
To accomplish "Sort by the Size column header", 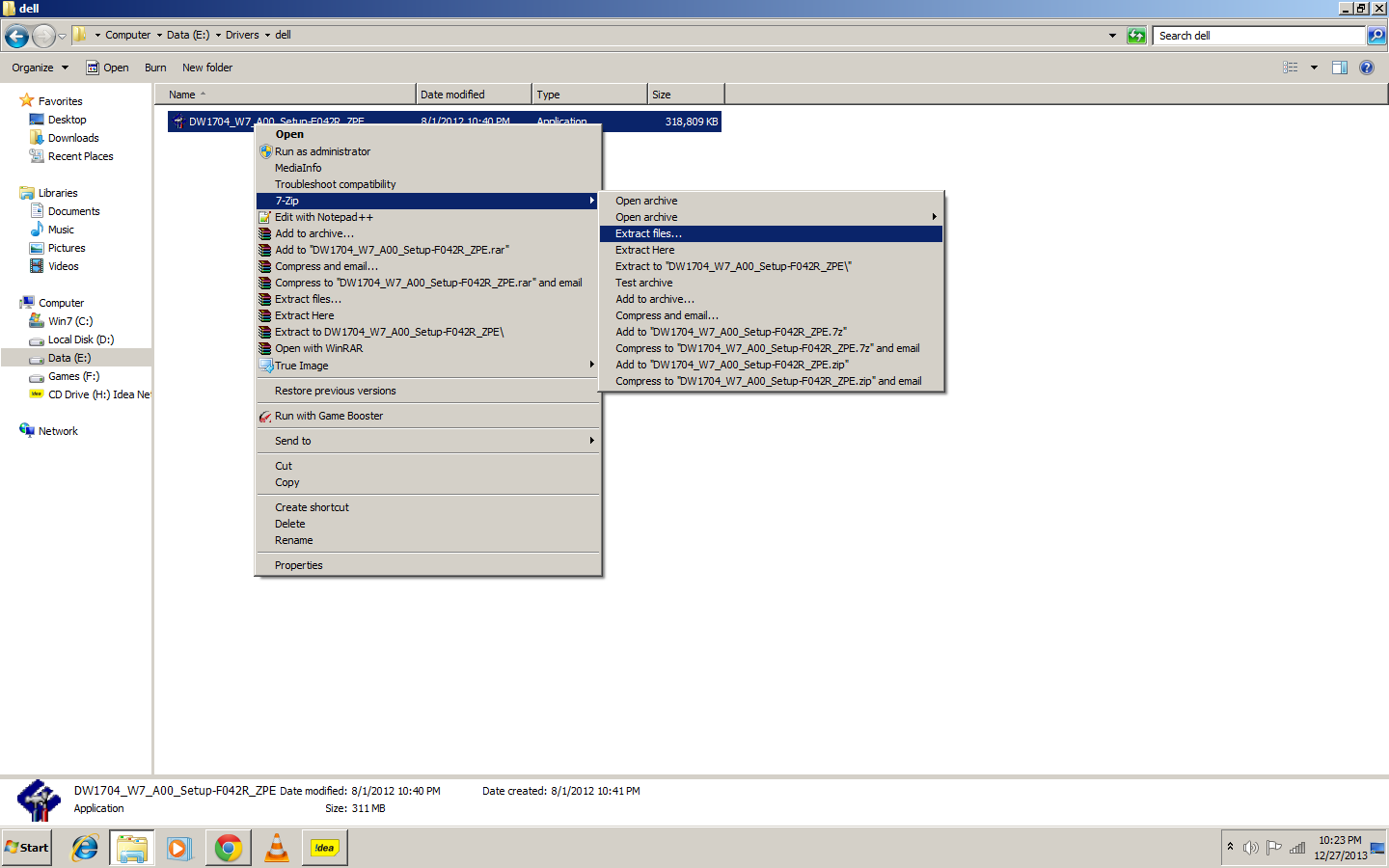I will point(686,95).
